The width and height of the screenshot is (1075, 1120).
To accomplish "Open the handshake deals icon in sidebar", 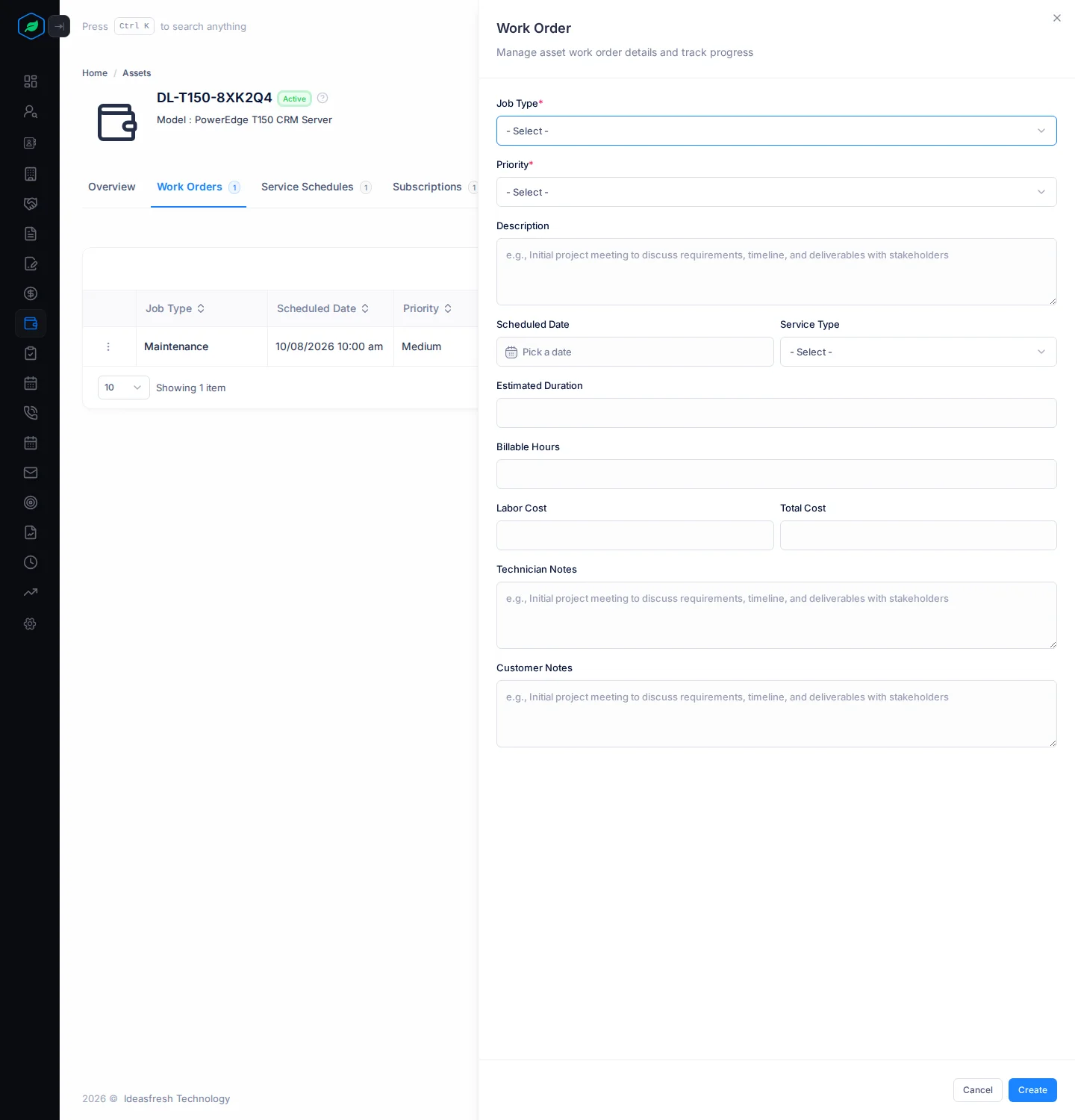I will pos(31,204).
